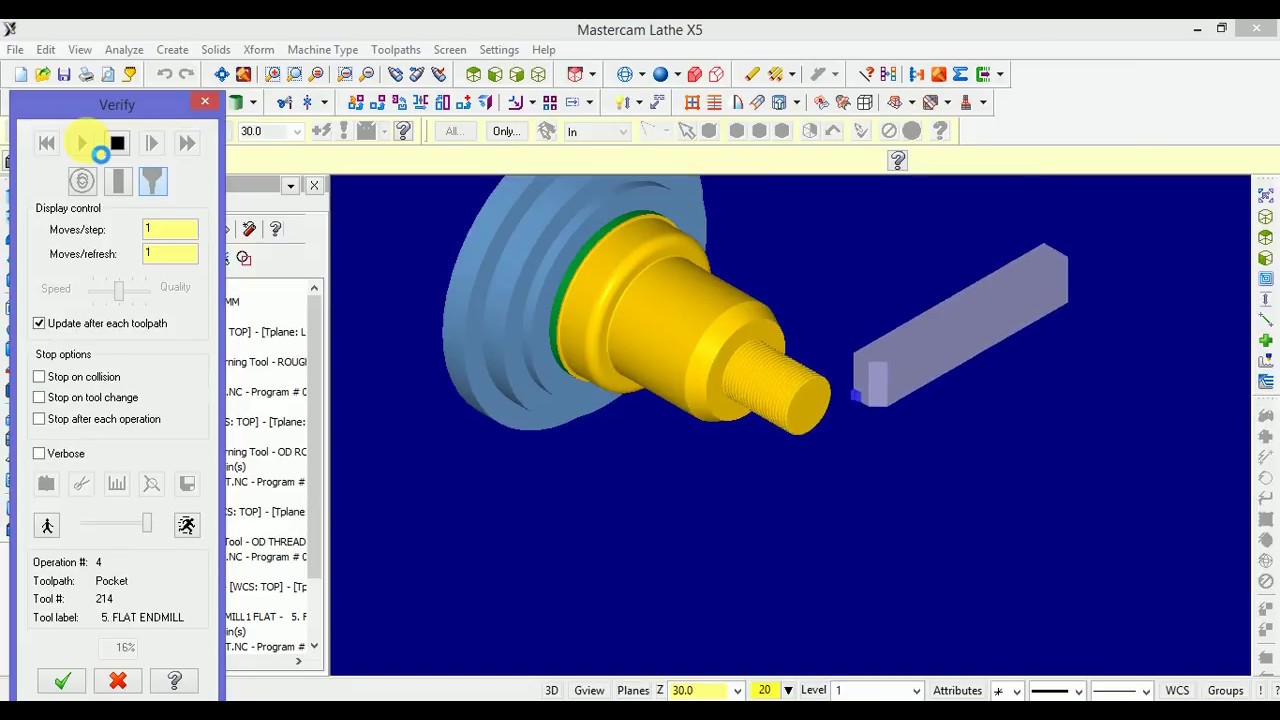
Task: Click the yellow pencil delete icon
Action: (752, 74)
